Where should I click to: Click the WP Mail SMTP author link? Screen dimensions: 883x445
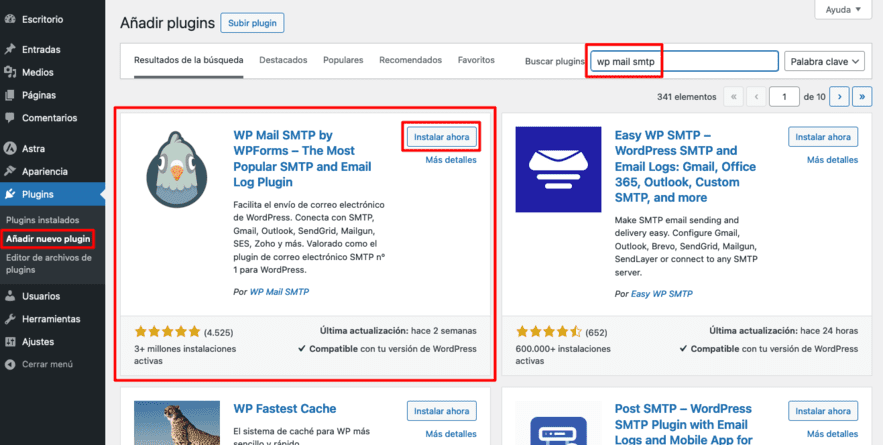[279, 292]
